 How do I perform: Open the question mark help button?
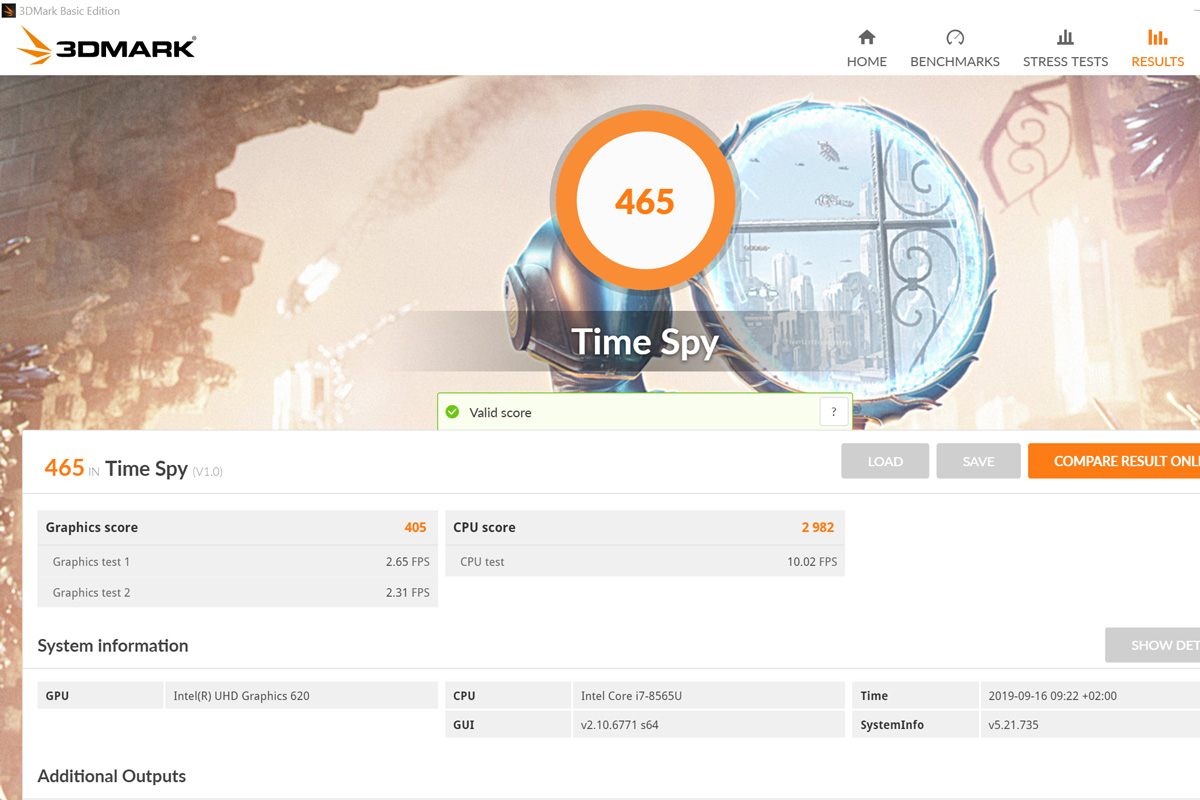834,412
